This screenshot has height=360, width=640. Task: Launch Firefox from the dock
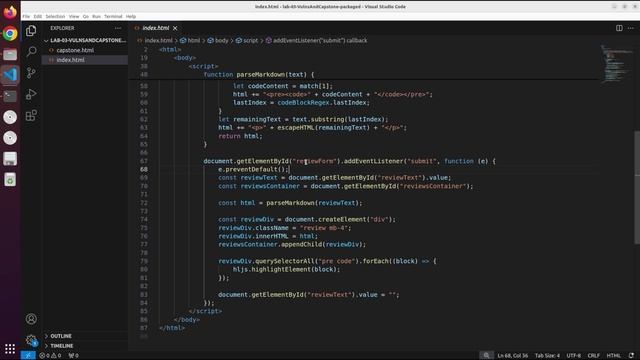coord(10,12)
